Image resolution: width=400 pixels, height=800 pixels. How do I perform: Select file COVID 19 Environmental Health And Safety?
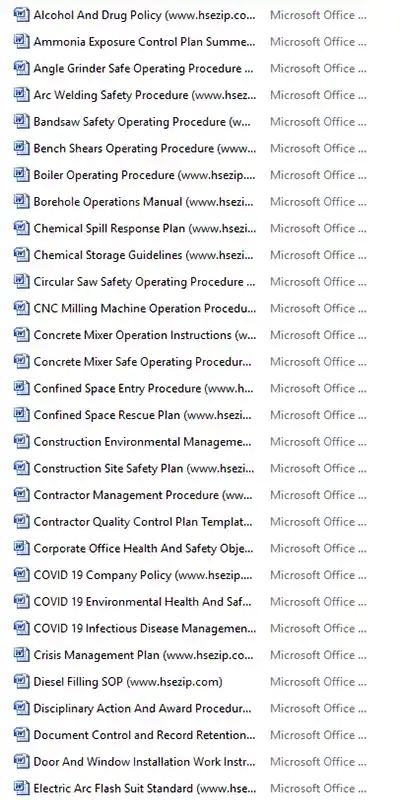(x=143, y=601)
